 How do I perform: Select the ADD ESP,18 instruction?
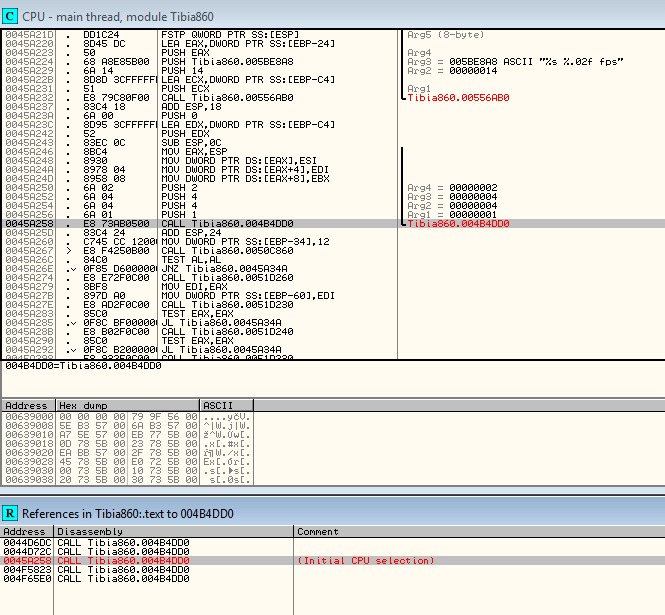(191, 106)
